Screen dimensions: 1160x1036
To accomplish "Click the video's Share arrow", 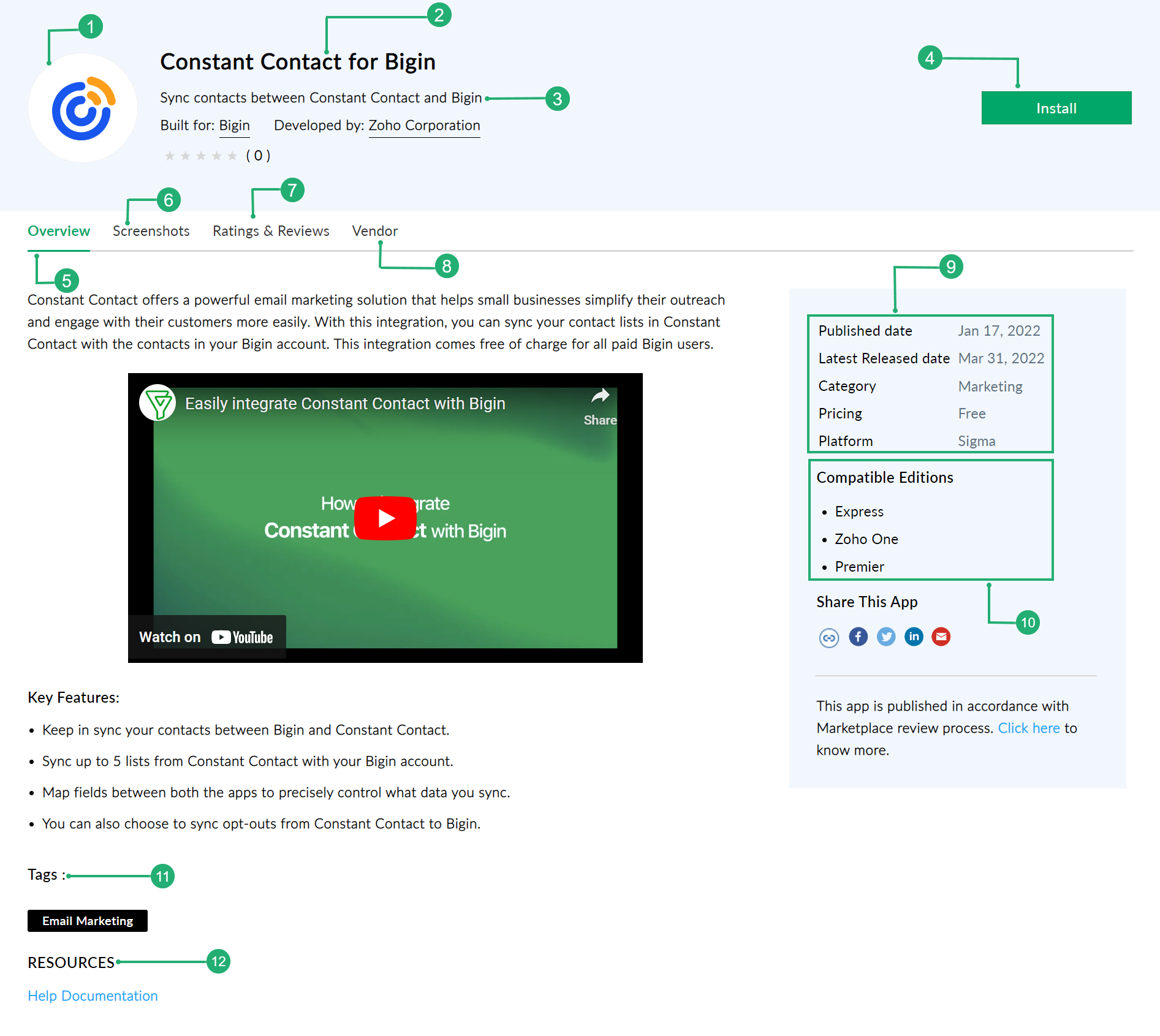I will click(600, 406).
